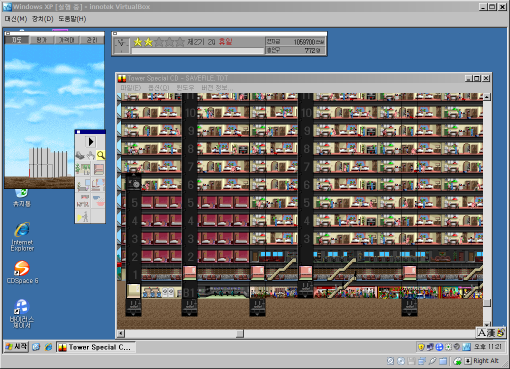510x369 pixels.
Task: Click the 시작 Start button
Action: pos(16,347)
